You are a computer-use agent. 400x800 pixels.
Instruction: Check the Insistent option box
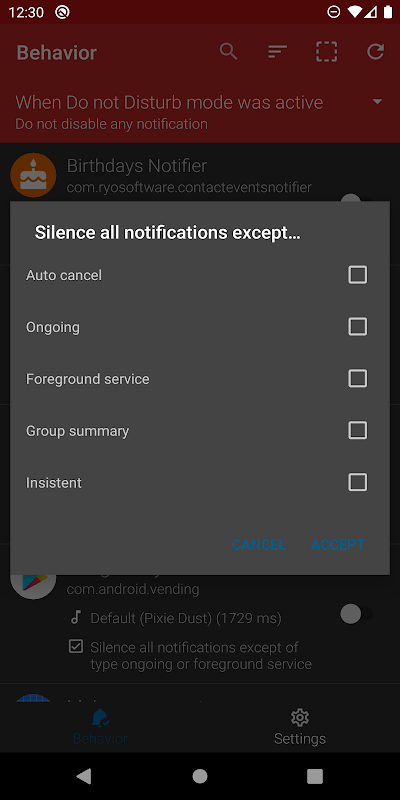(357, 482)
